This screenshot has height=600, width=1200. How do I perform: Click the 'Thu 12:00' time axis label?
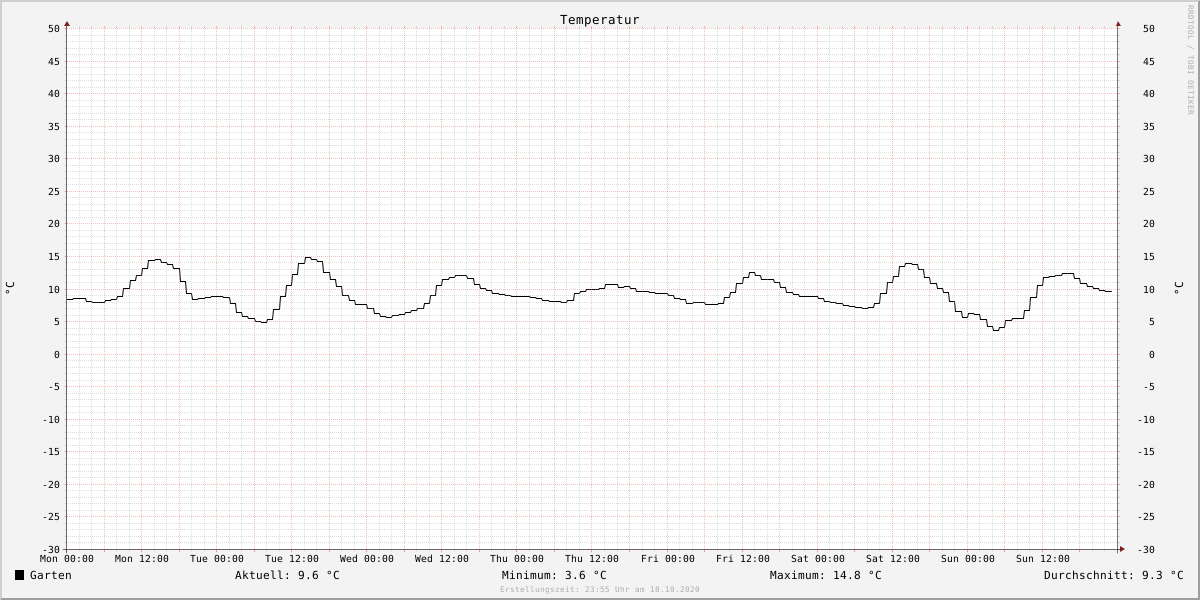pos(592,559)
